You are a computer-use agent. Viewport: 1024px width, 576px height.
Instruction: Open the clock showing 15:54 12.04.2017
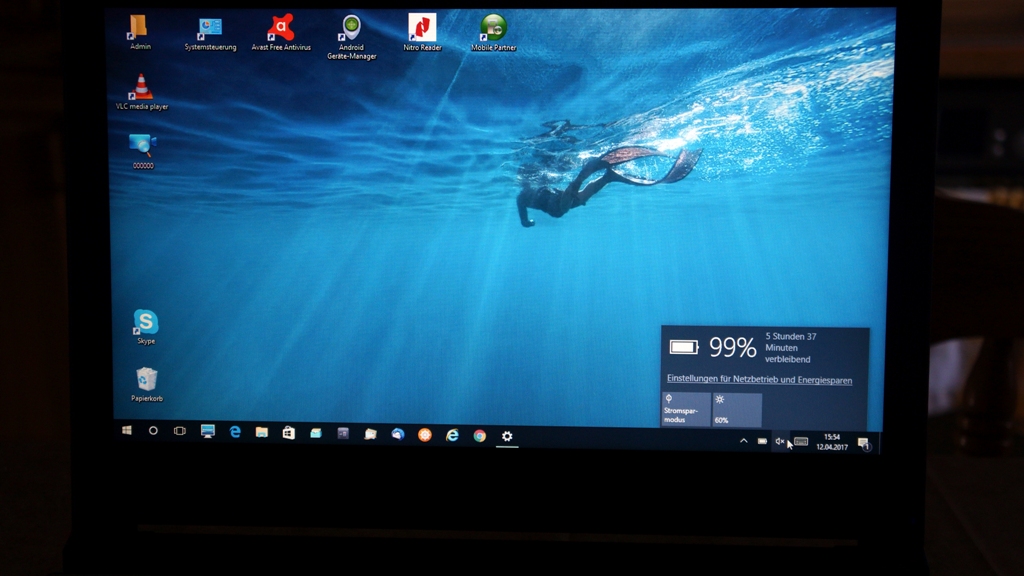pos(832,442)
